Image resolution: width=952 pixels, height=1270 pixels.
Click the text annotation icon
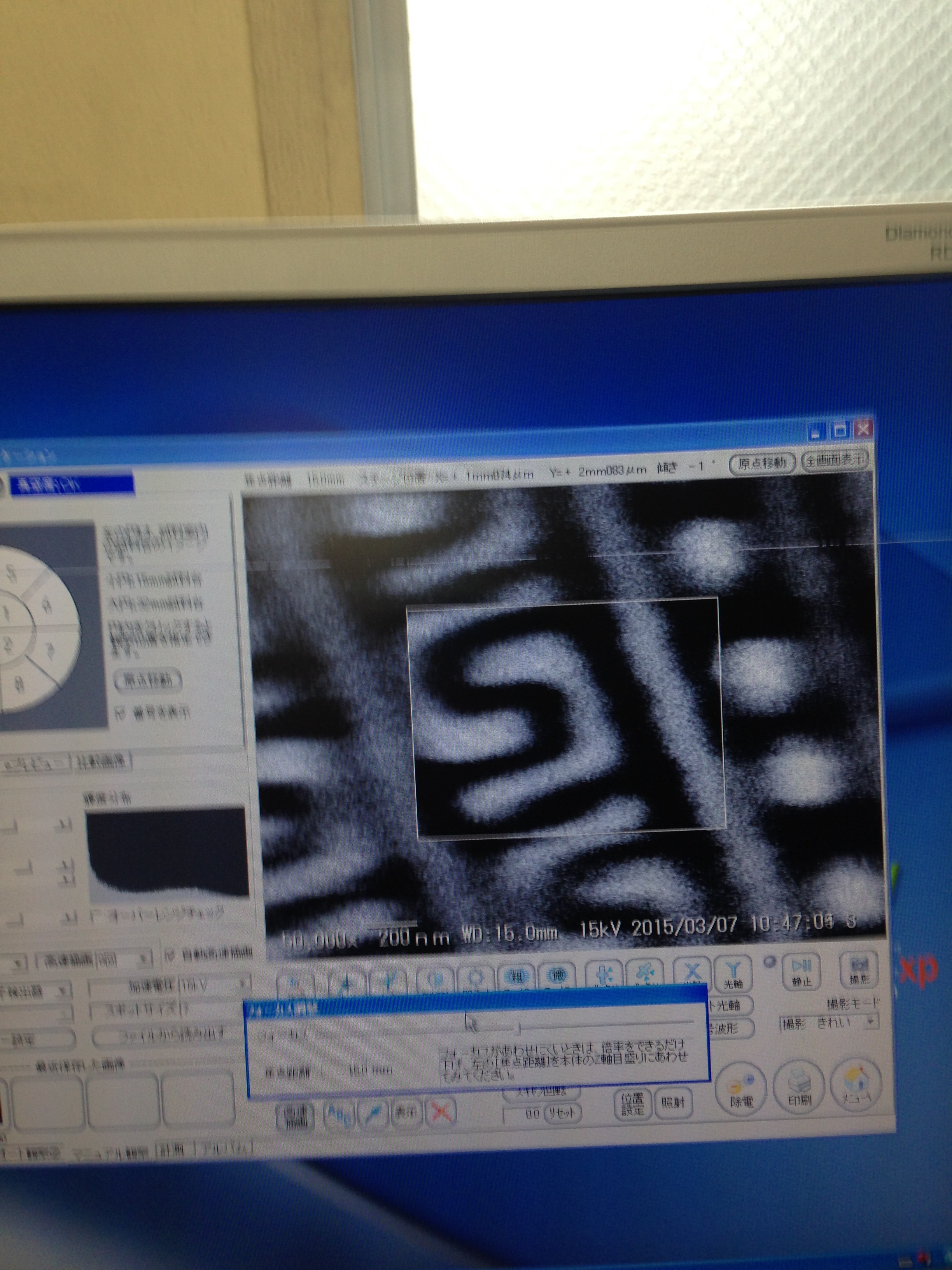coord(340,1116)
